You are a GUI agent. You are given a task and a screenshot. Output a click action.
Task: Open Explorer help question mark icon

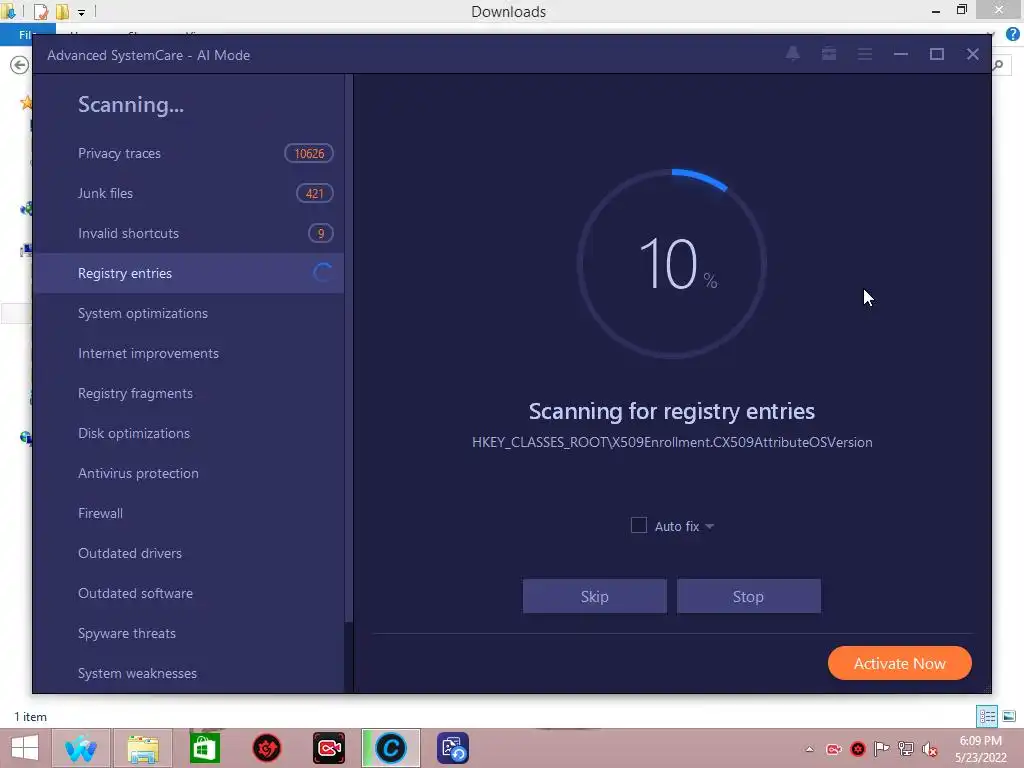(x=1013, y=34)
